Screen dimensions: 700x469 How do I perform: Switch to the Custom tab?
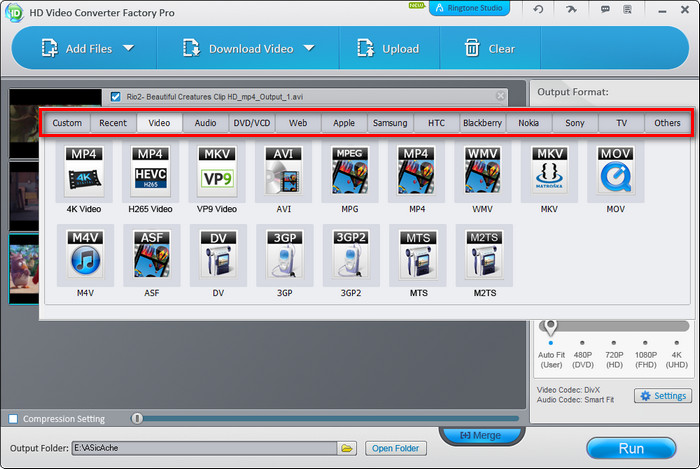click(67, 123)
